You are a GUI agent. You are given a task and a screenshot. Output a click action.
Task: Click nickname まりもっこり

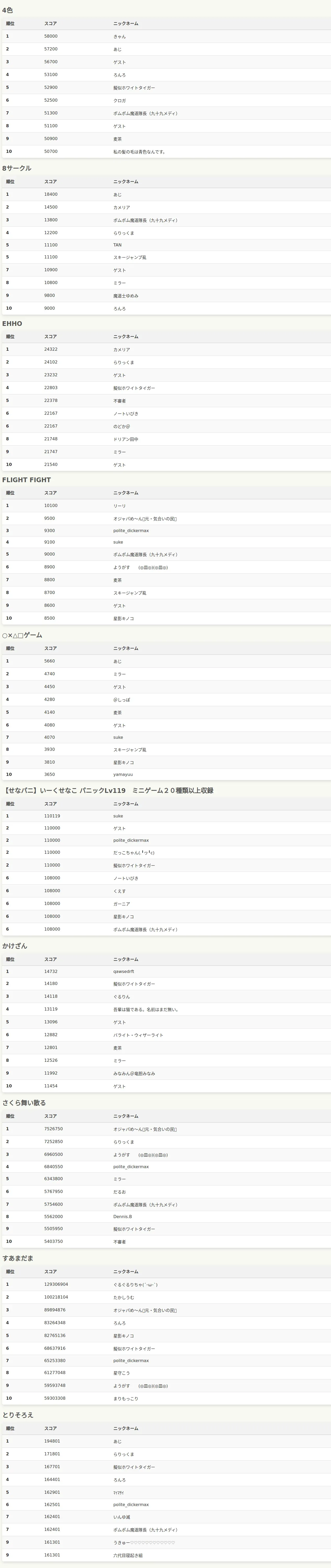point(125,1398)
